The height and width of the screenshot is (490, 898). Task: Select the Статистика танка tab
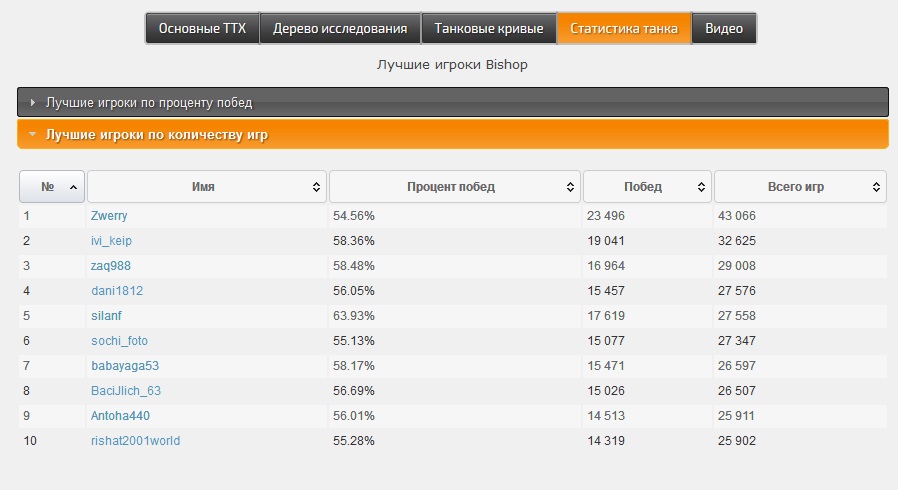click(624, 28)
